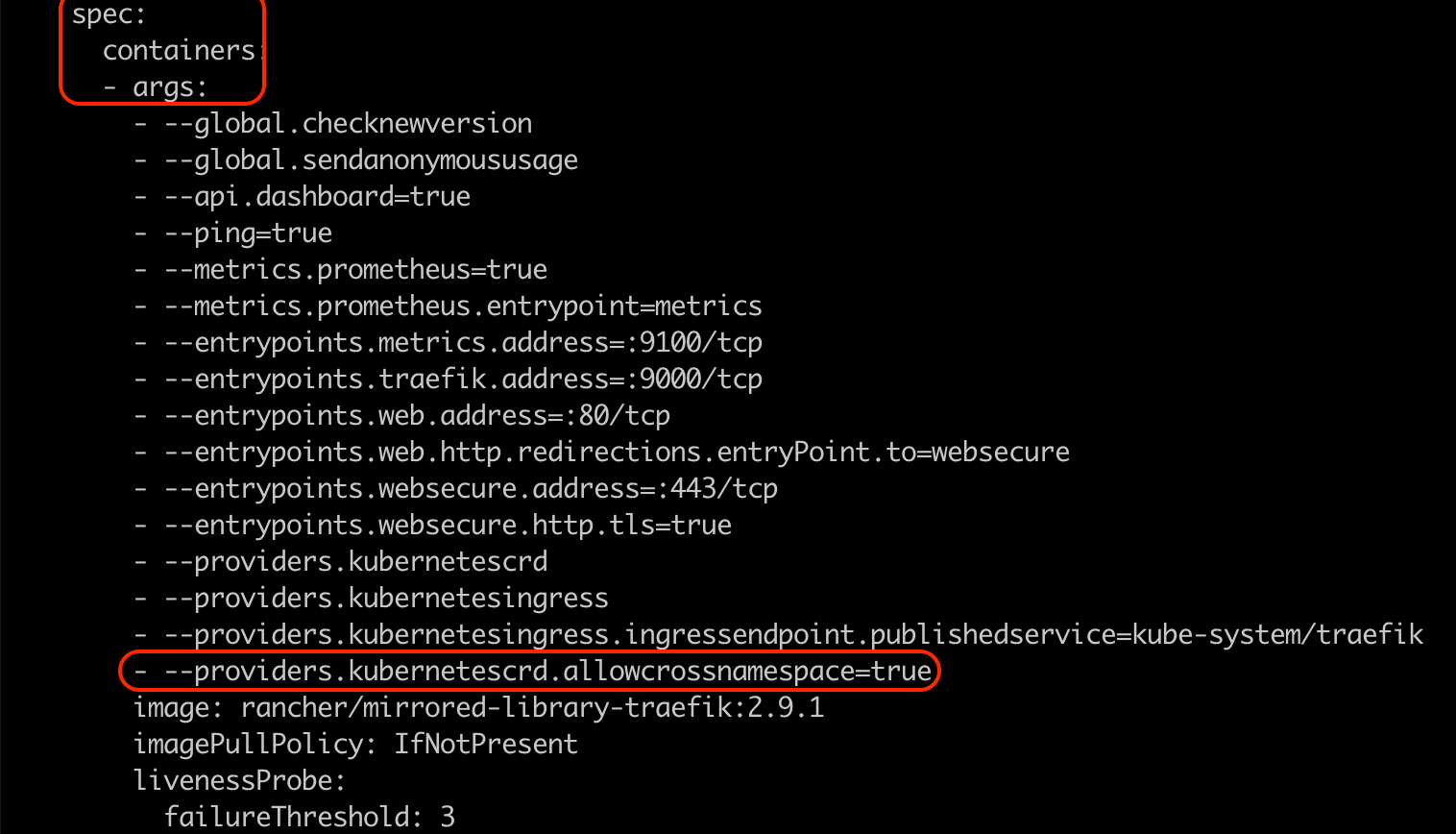Image resolution: width=1456 pixels, height=834 pixels.
Task: Click the --global.sendanonymoususage argument
Action: click(371, 160)
